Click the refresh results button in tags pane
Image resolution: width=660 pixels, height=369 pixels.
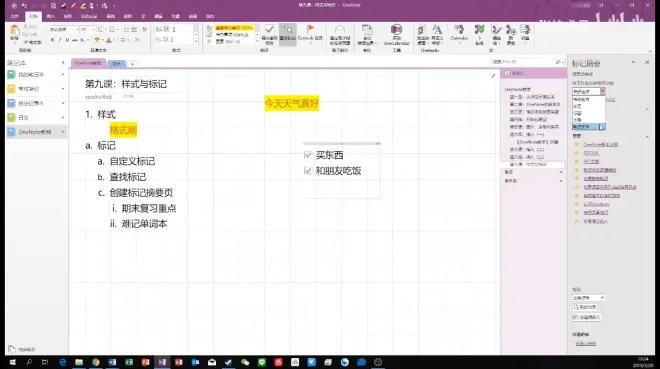click(x=585, y=307)
